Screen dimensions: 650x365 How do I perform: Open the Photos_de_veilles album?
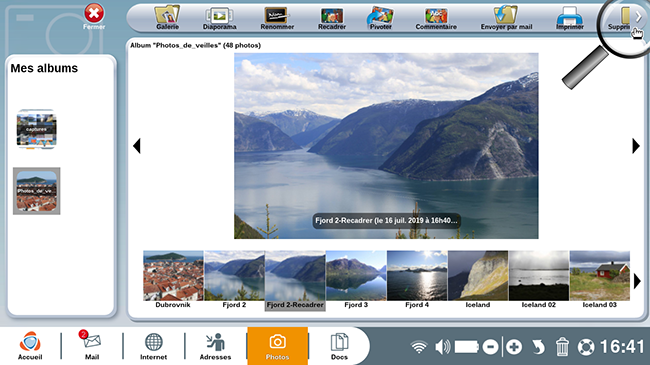point(36,191)
